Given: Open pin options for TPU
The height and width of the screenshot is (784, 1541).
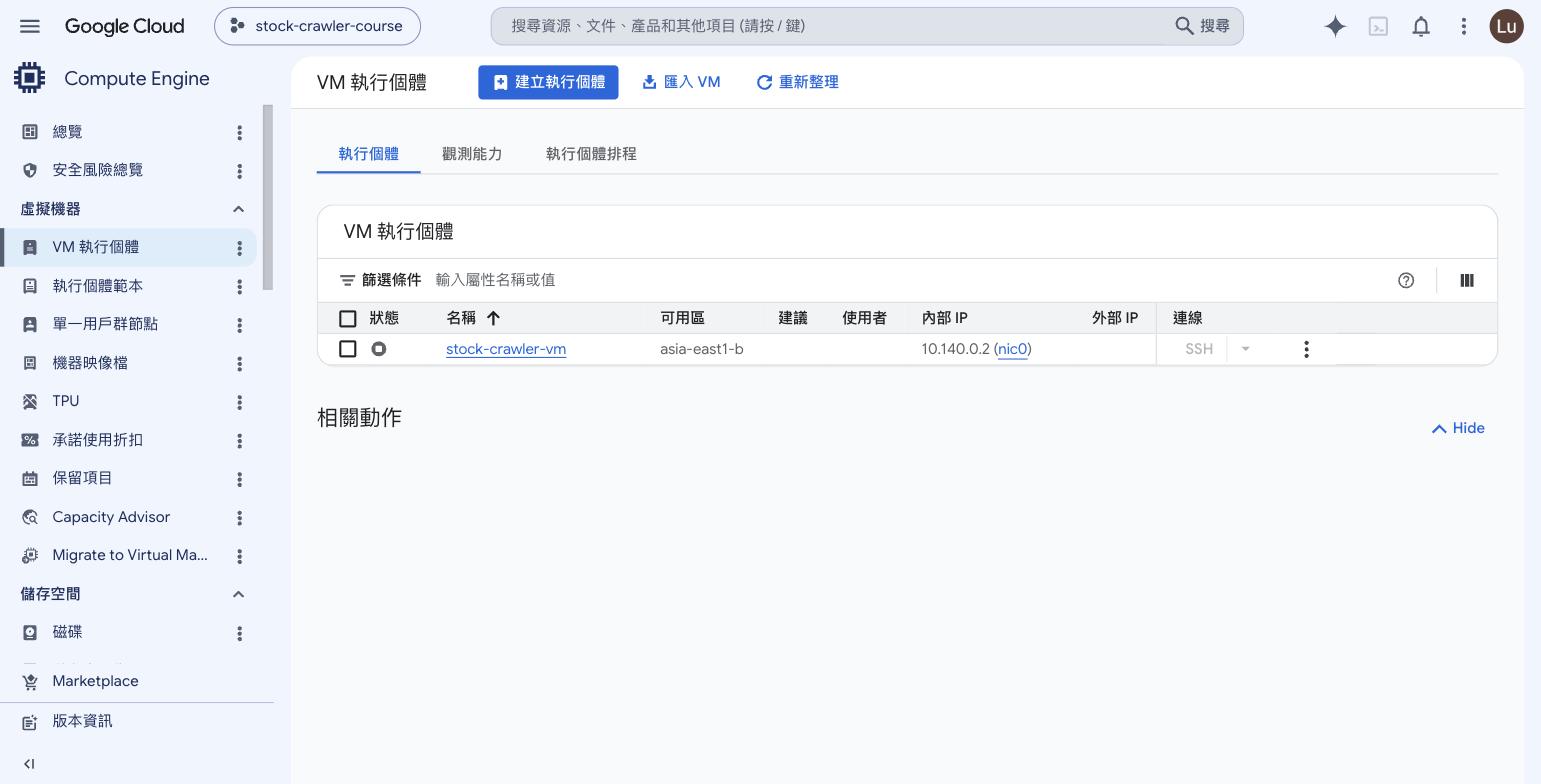Looking at the screenshot, I should [x=239, y=402].
